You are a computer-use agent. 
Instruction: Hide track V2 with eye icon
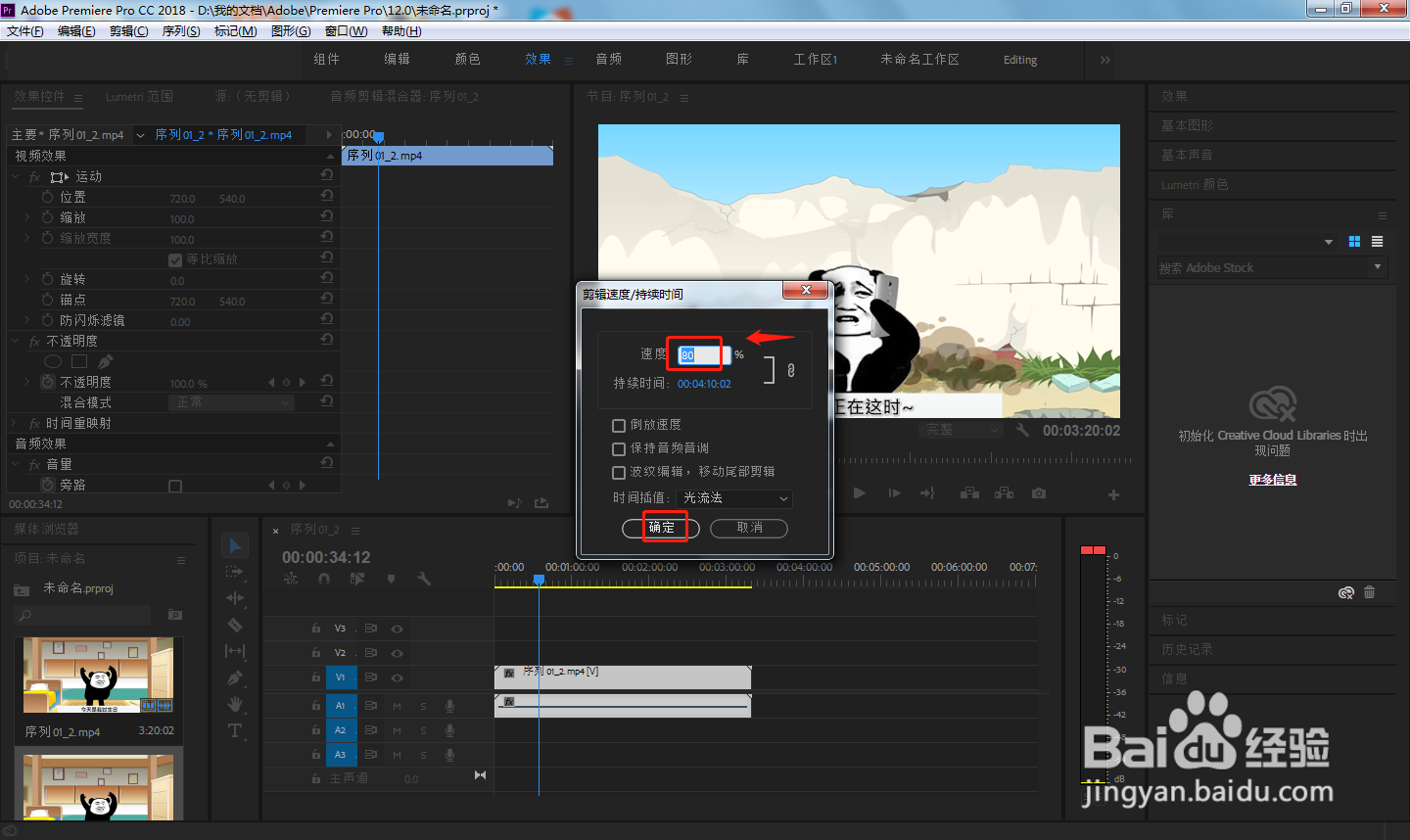tap(398, 653)
